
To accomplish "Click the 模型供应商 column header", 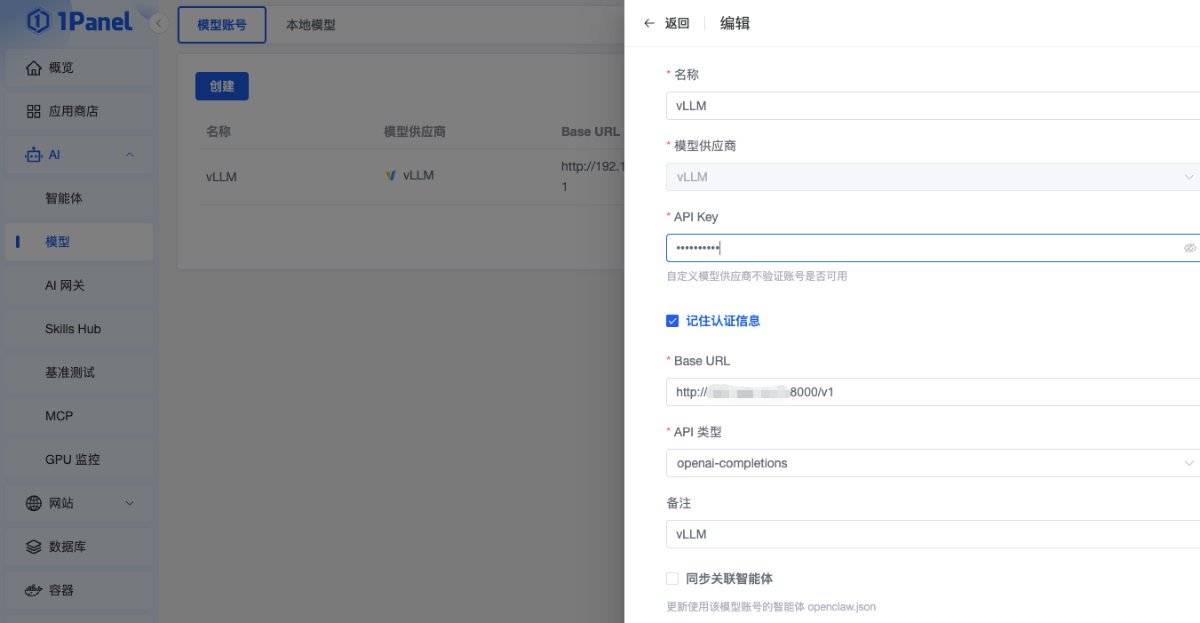I will (415, 132).
